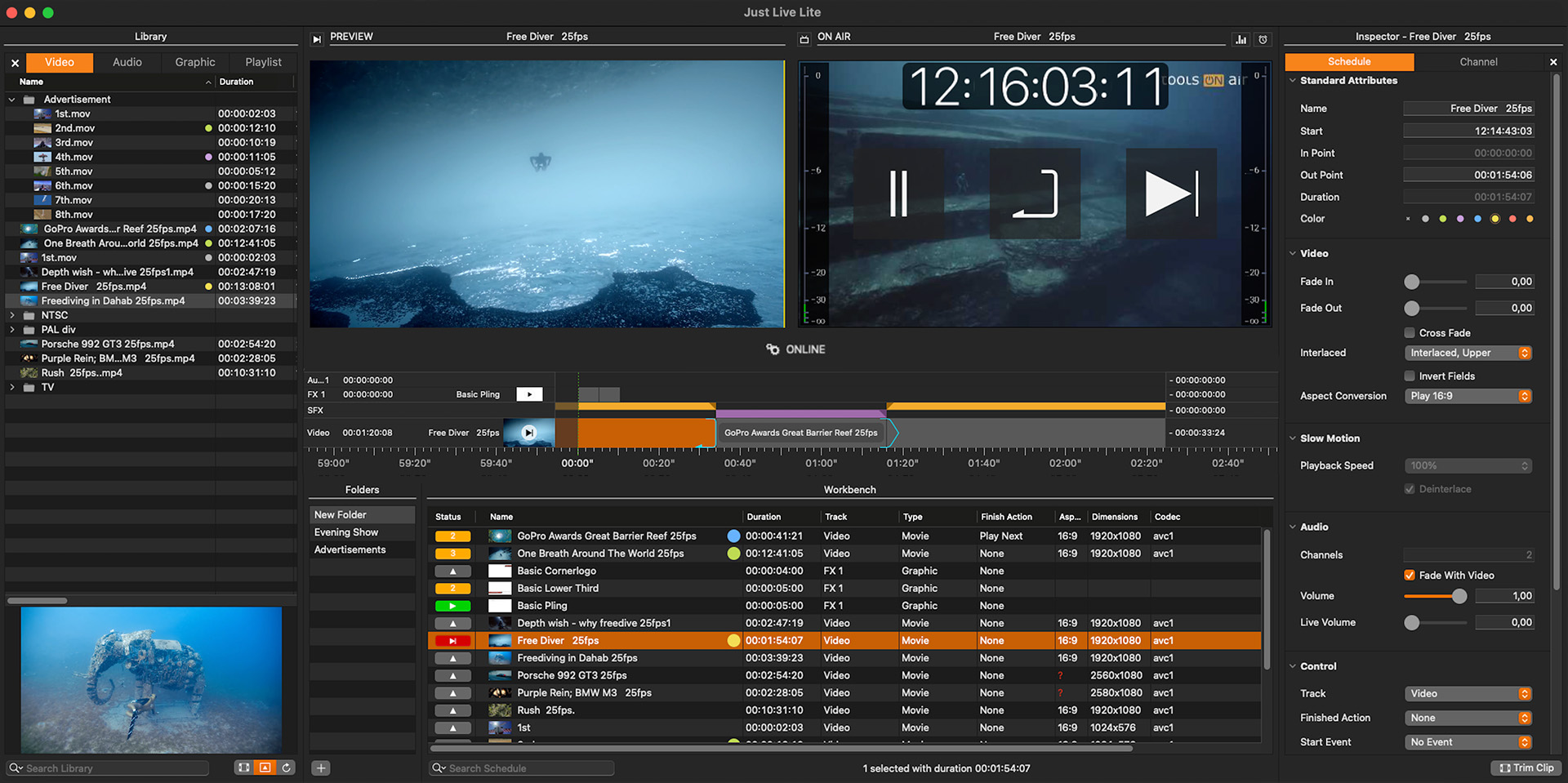Click the refresh icon below the Library panel
This screenshot has height=783, width=1568.
[286, 767]
